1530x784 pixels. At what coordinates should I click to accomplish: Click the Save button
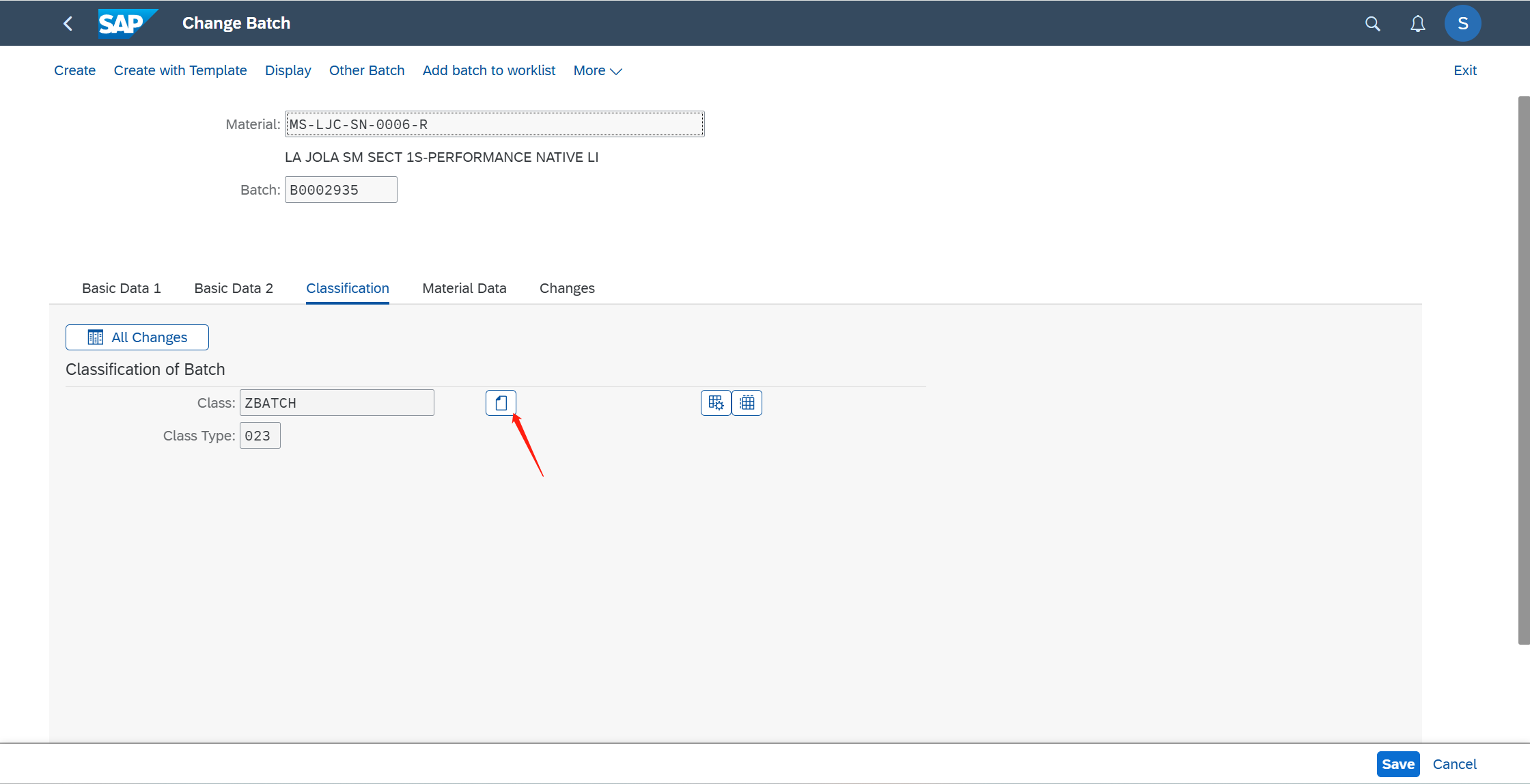1397,764
